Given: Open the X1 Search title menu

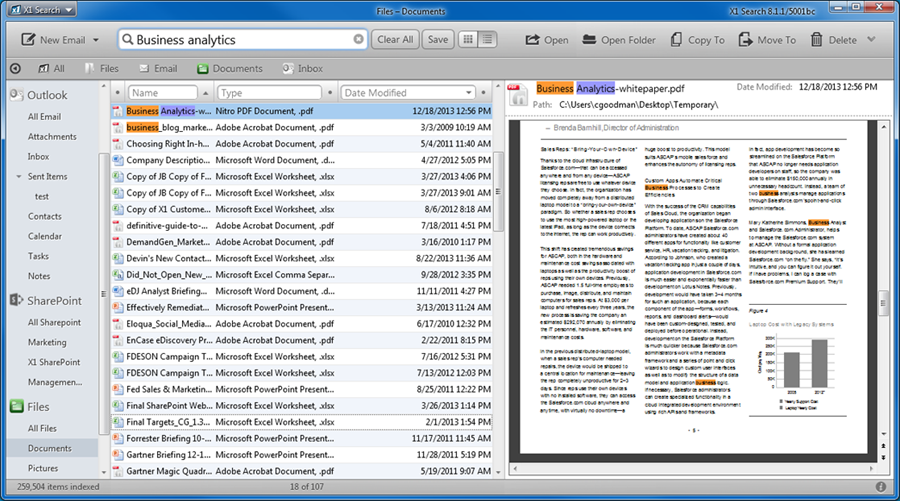Looking at the screenshot, I should click(42, 10).
